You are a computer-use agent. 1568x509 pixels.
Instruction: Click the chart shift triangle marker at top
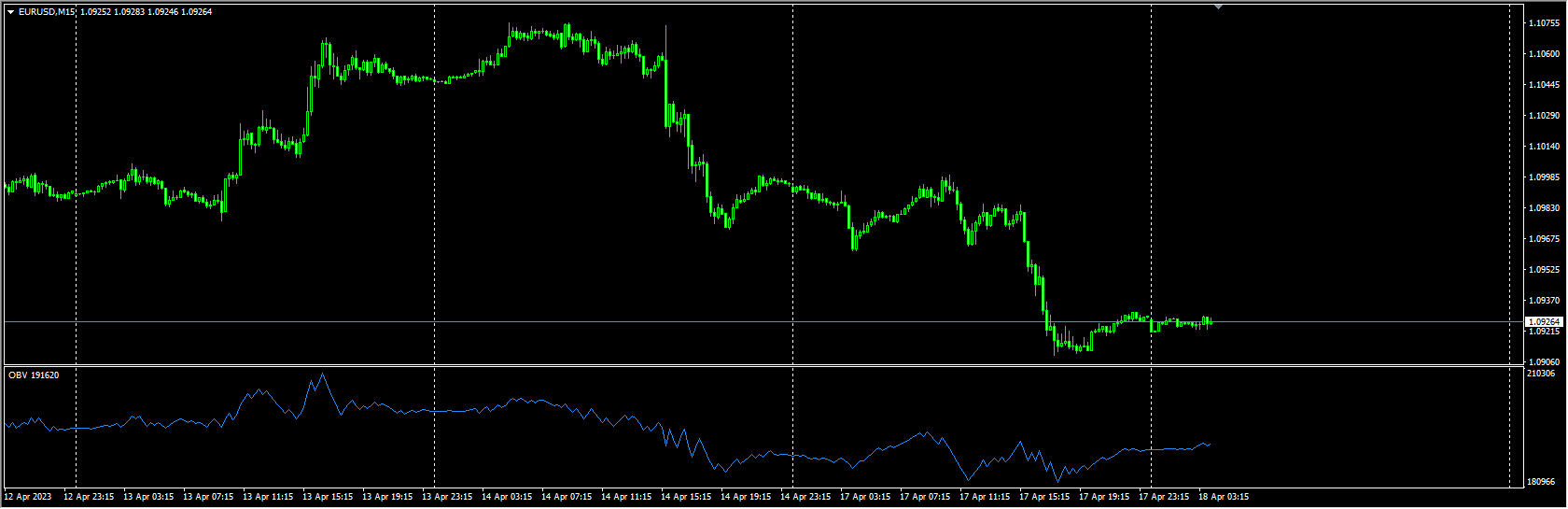(x=1218, y=7)
